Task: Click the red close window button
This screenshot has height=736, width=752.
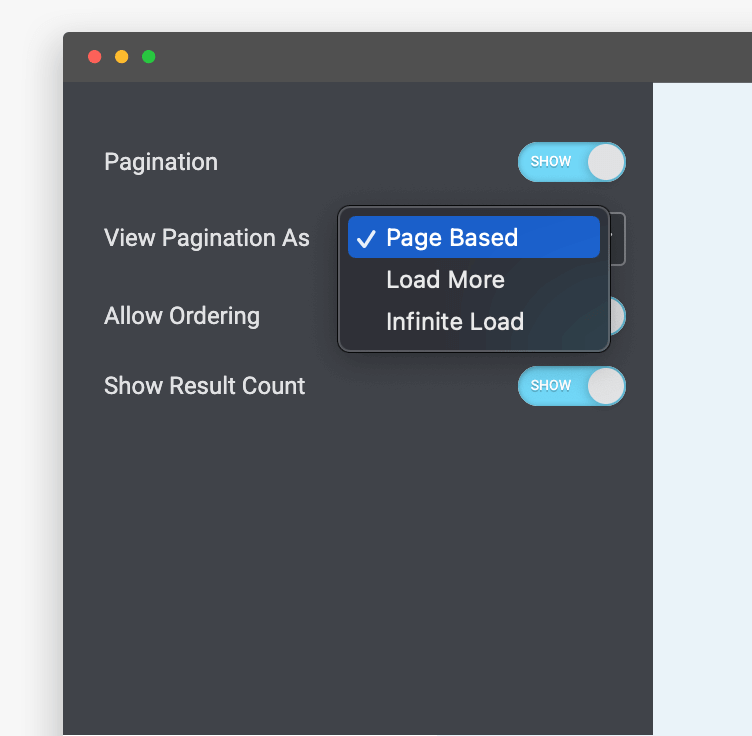Action: pyautogui.click(x=95, y=57)
